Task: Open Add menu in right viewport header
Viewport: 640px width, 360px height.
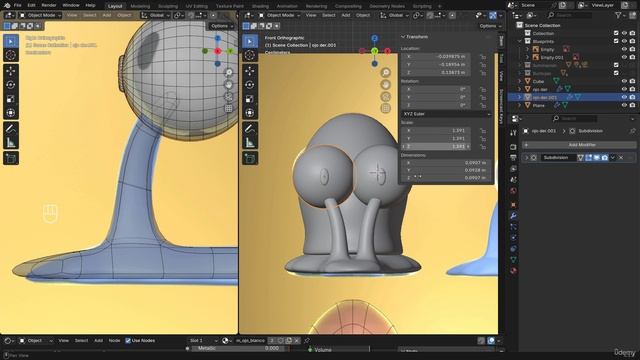Action: click(346, 15)
